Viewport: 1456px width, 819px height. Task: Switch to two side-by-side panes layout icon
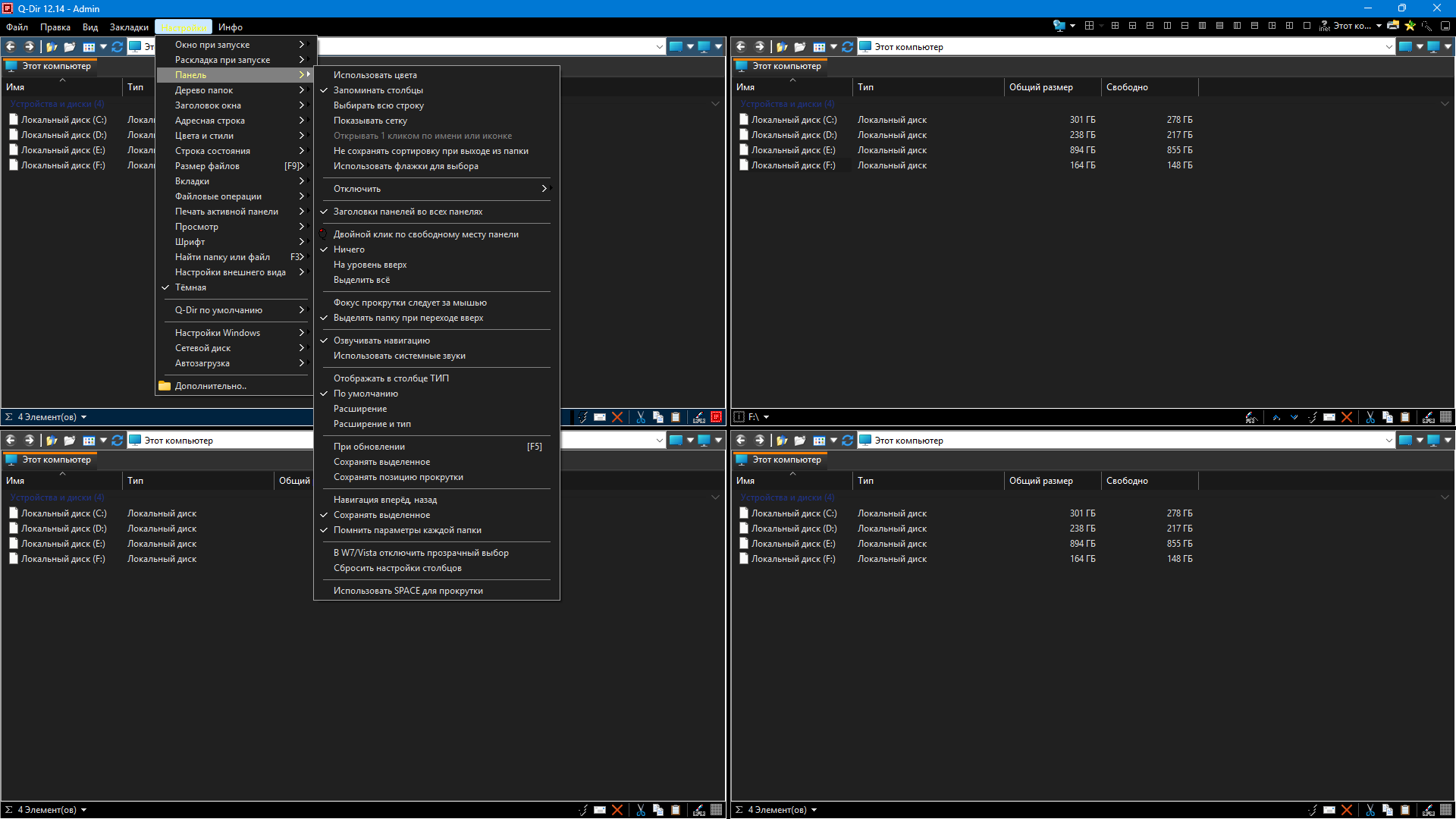tap(1167, 26)
